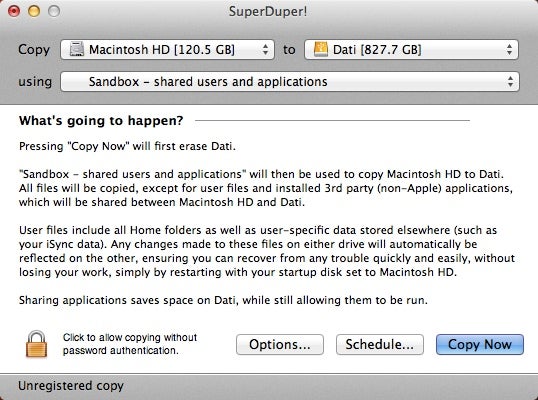
Task: Click the grayed-out zoom window button
Action: (54, 11)
